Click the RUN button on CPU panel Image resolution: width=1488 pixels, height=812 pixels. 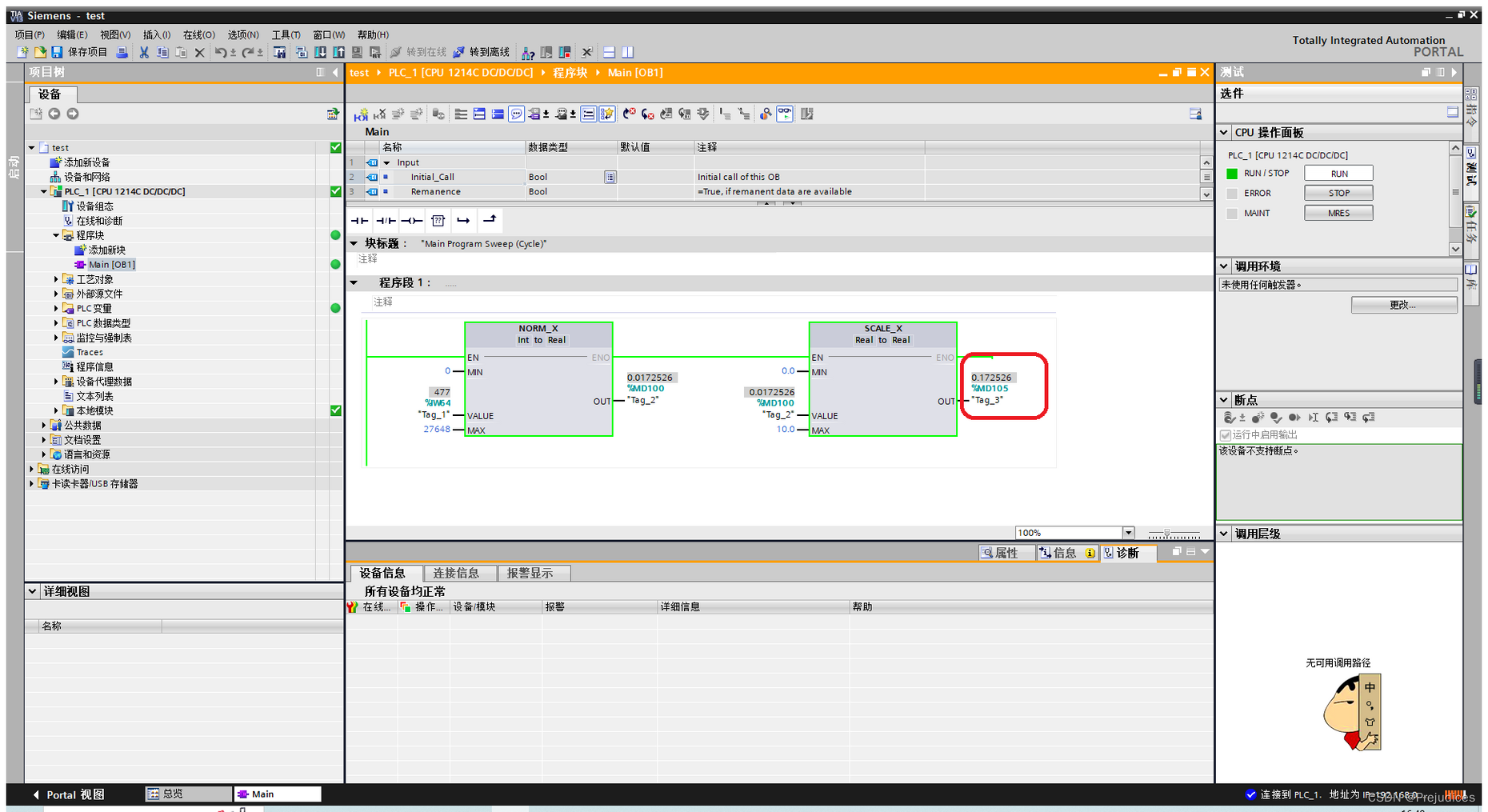[1338, 174]
